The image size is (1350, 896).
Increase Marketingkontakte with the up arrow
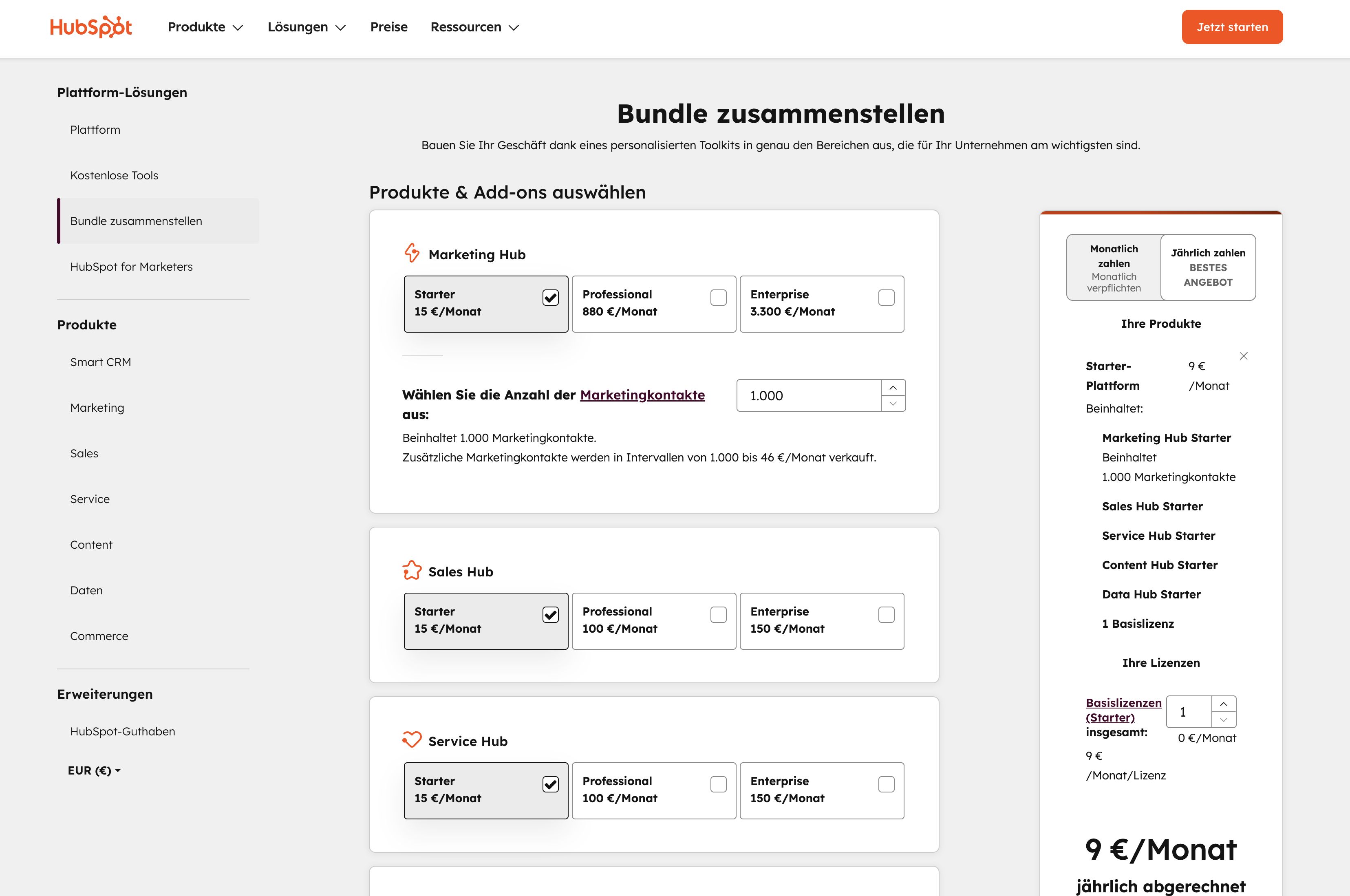(x=893, y=387)
